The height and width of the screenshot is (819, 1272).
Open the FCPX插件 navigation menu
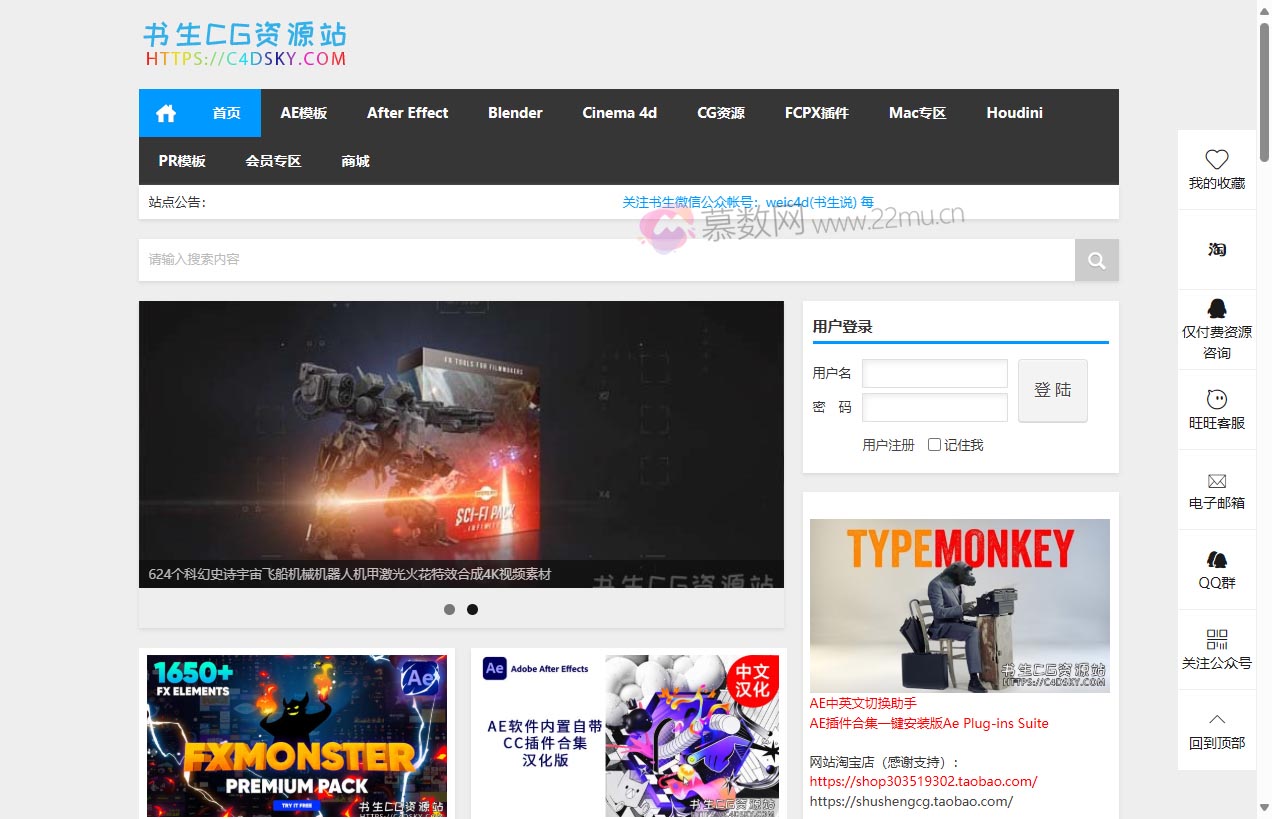click(816, 112)
